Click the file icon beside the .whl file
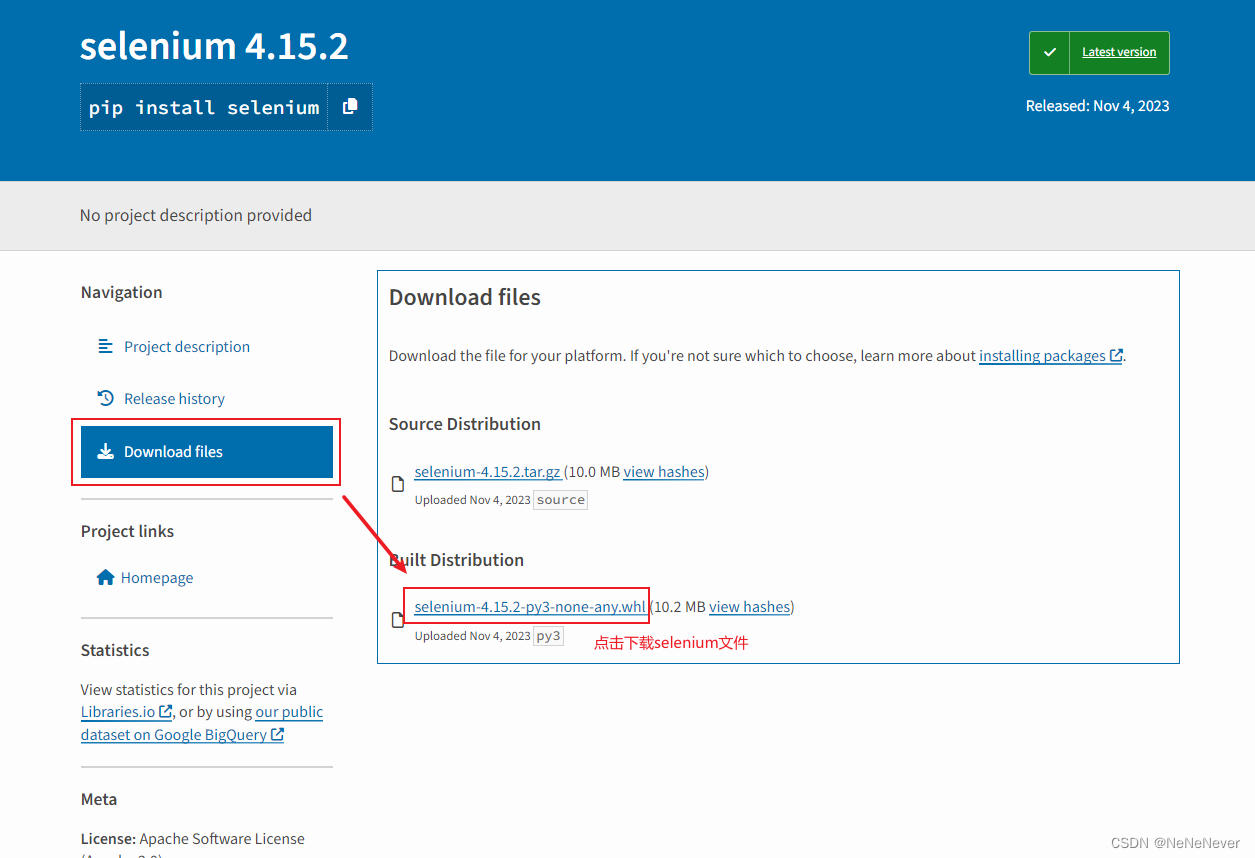Viewport: 1255px width, 858px height. 397,619
